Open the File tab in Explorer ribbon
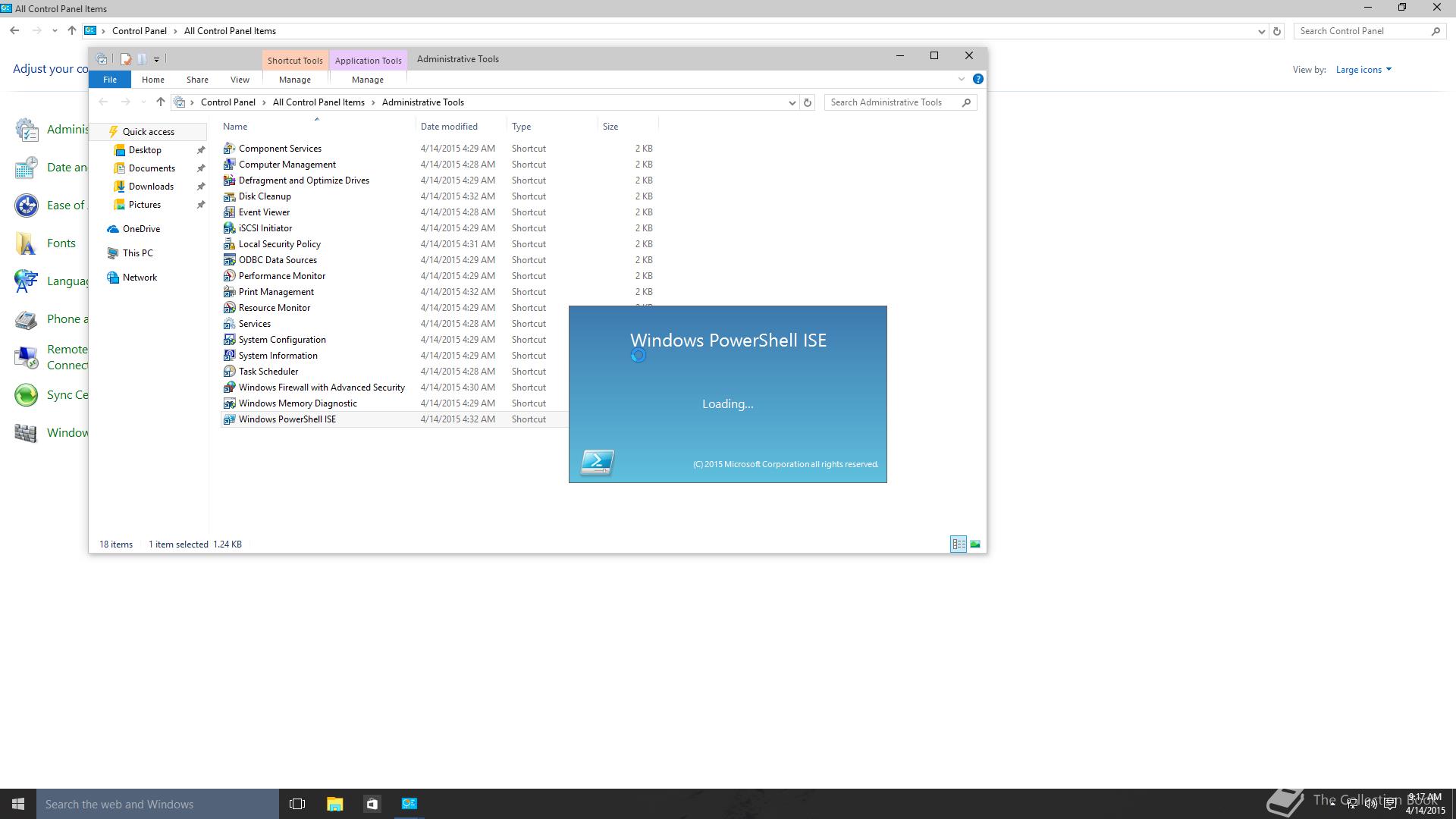Image resolution: width=1456 pixels, height=819 pixels. coord(110,80)
